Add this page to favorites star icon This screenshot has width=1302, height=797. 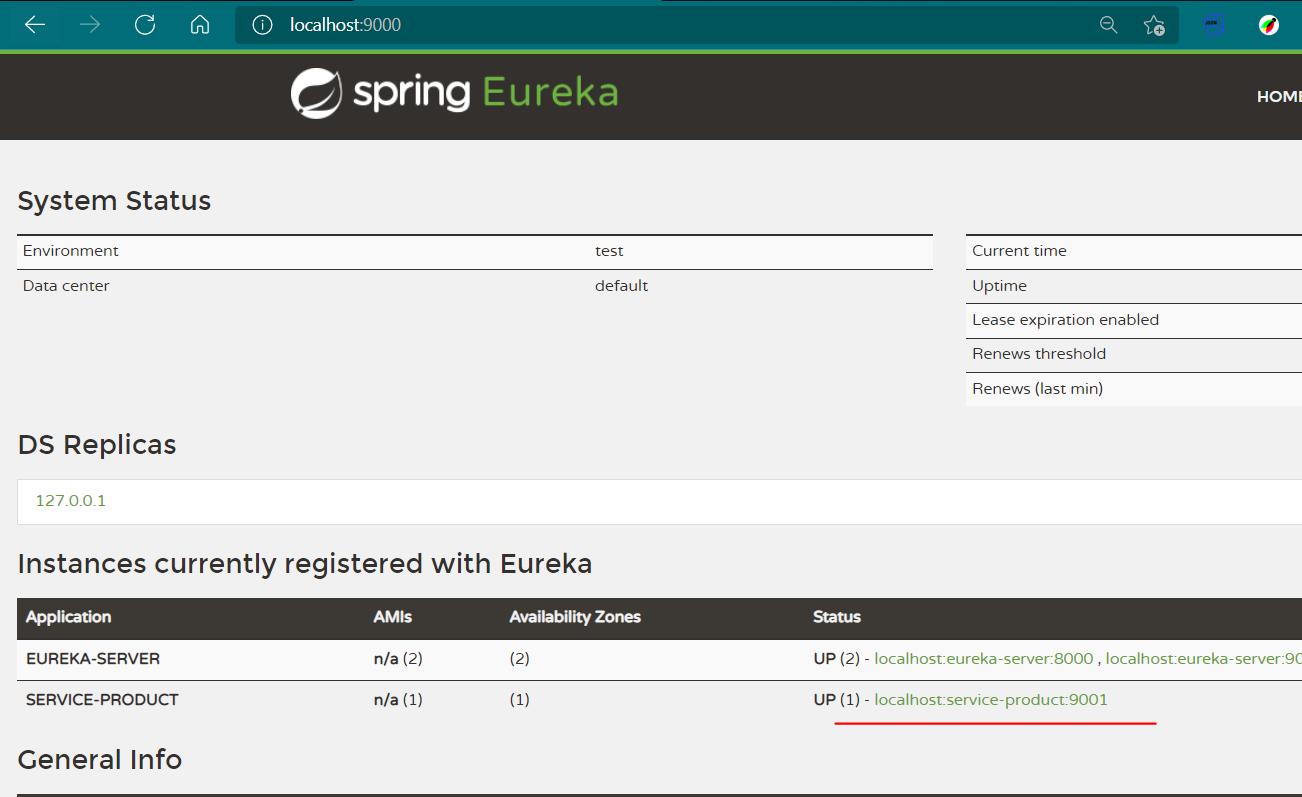1154,25
